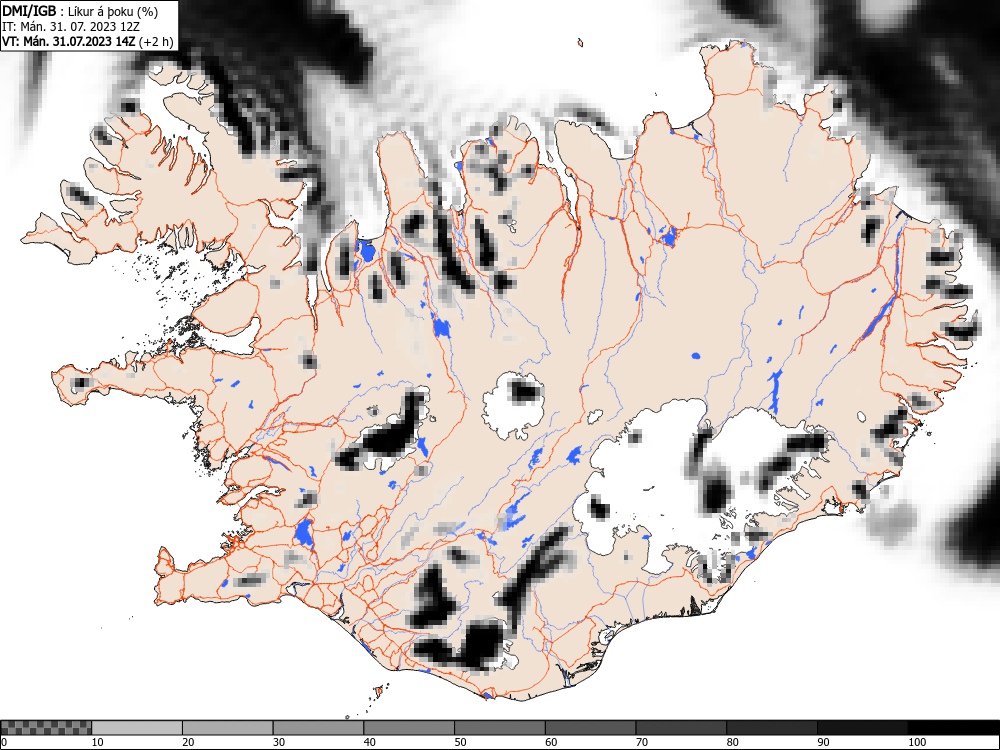Click the "10" label on the scale
1000x750 pixels.
click(98, 742)
